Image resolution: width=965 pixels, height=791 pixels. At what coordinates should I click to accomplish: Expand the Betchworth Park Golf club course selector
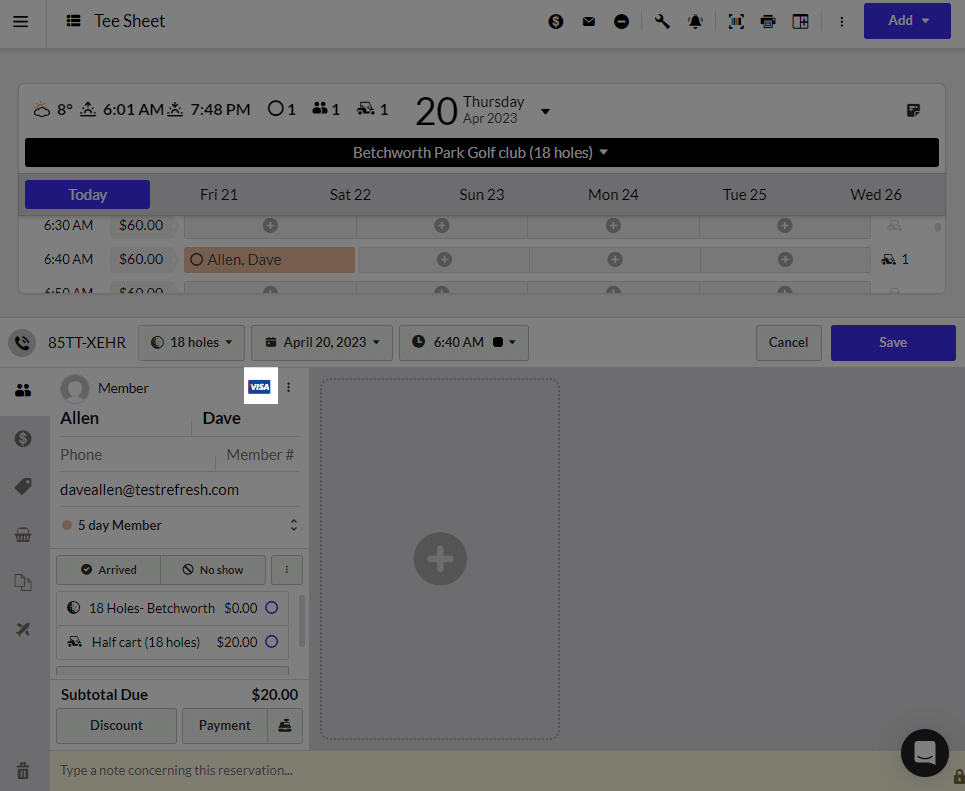pyautogui.click(x=481, y=152)
